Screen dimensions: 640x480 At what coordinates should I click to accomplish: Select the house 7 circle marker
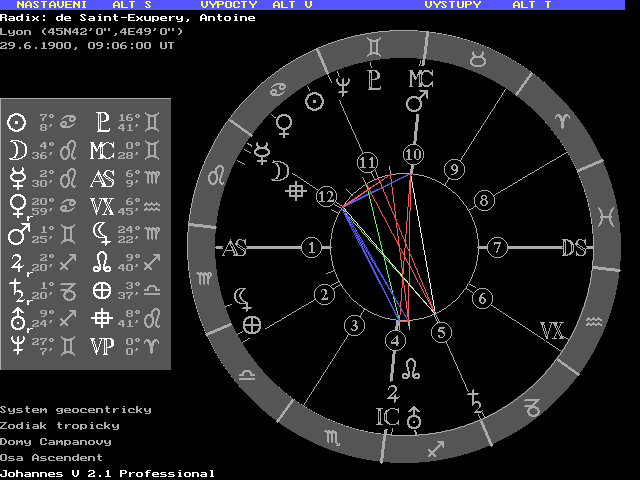pos(497,247)
